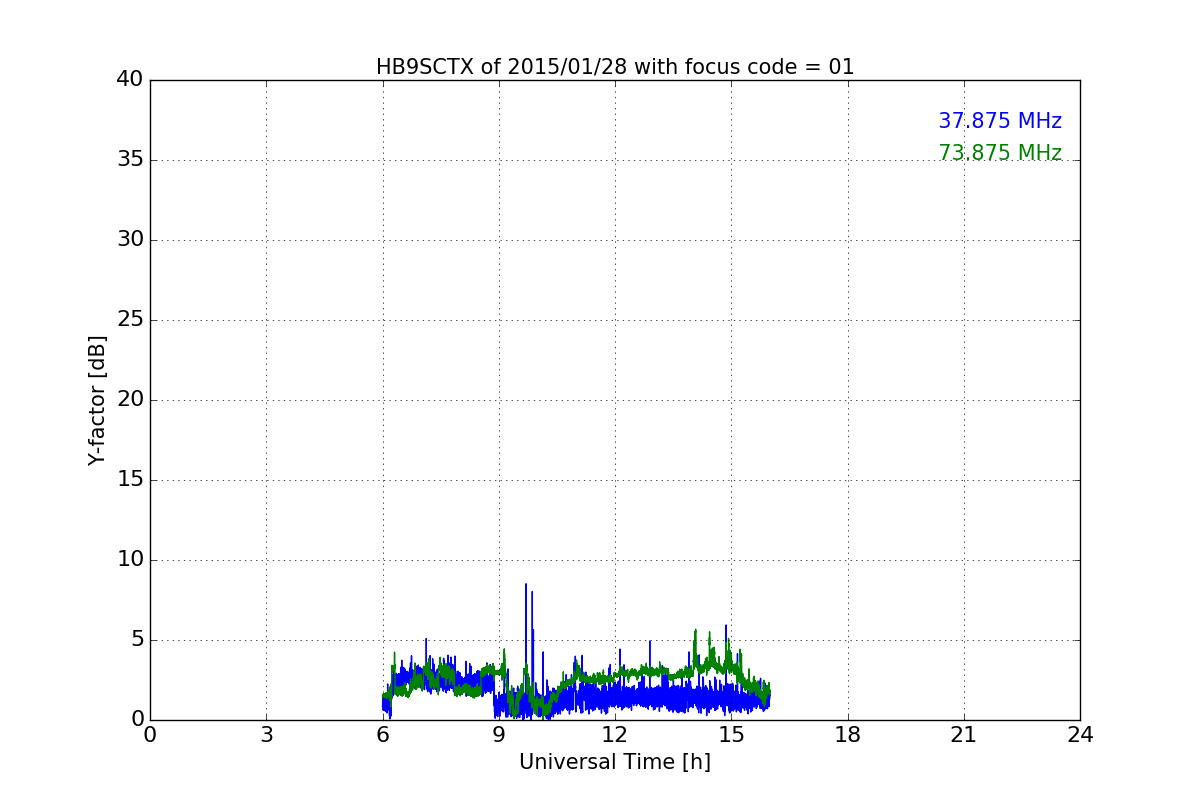
Task: Click x-axis tick label '9'
Action: (499, 735)
